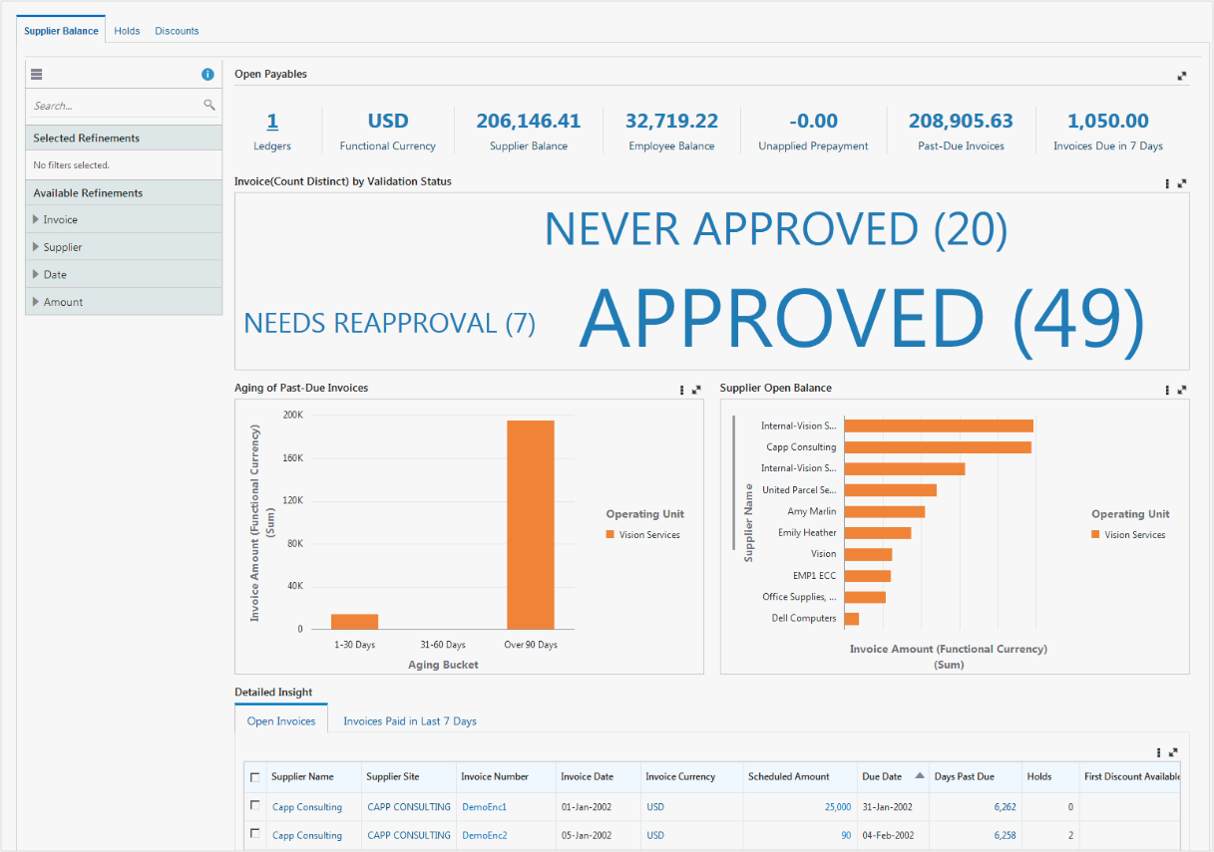The height and width of the screenshot is (852, 1214).
Task: Click Days Past Due 6,262 cell
Action: click(x=1005, y=807)
